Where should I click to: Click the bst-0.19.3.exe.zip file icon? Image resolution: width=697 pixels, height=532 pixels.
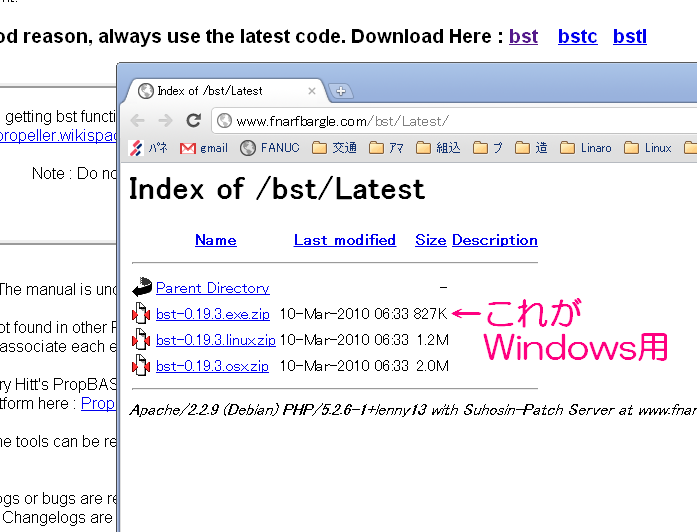141,314
